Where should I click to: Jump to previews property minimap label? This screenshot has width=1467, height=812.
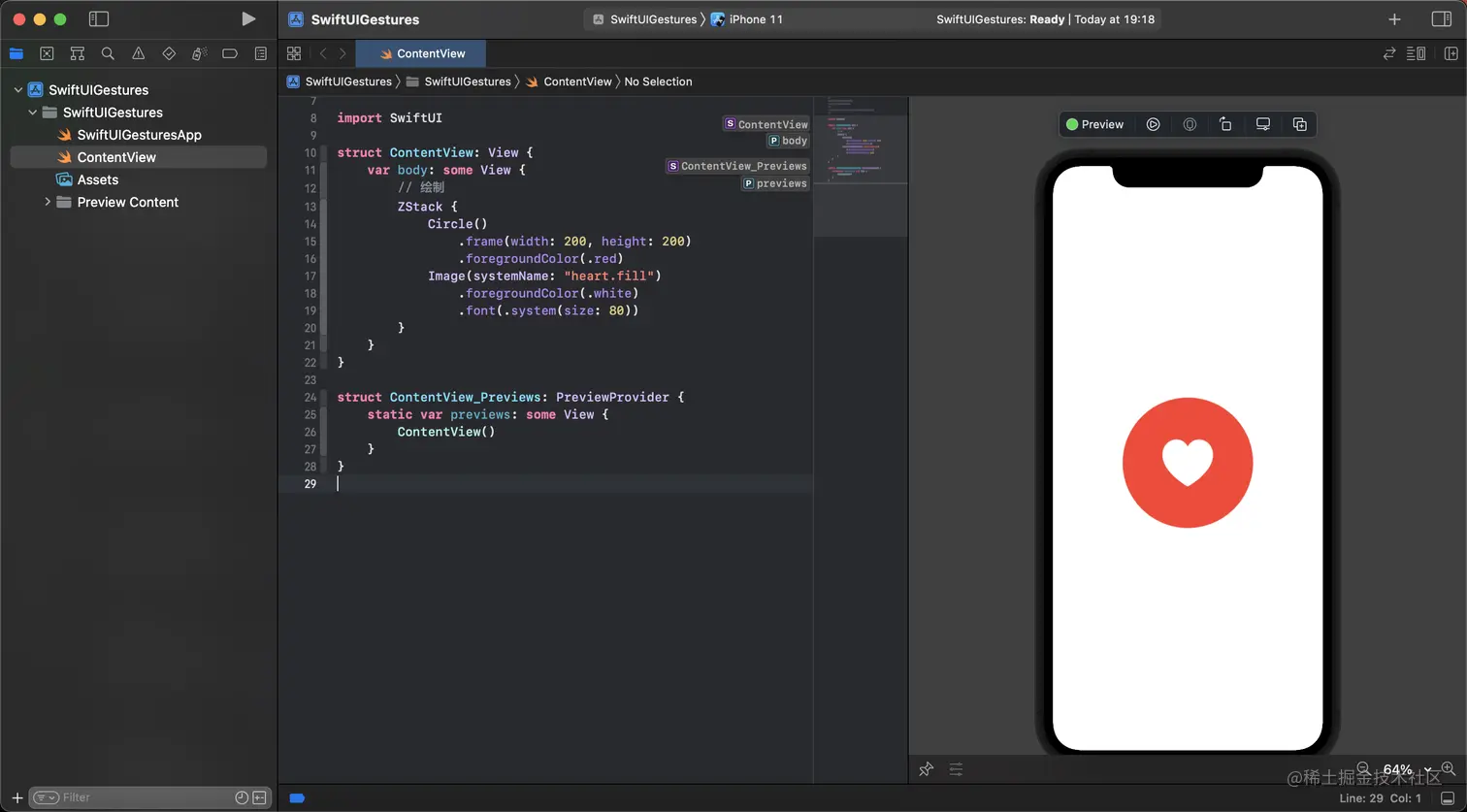point(775,183)
